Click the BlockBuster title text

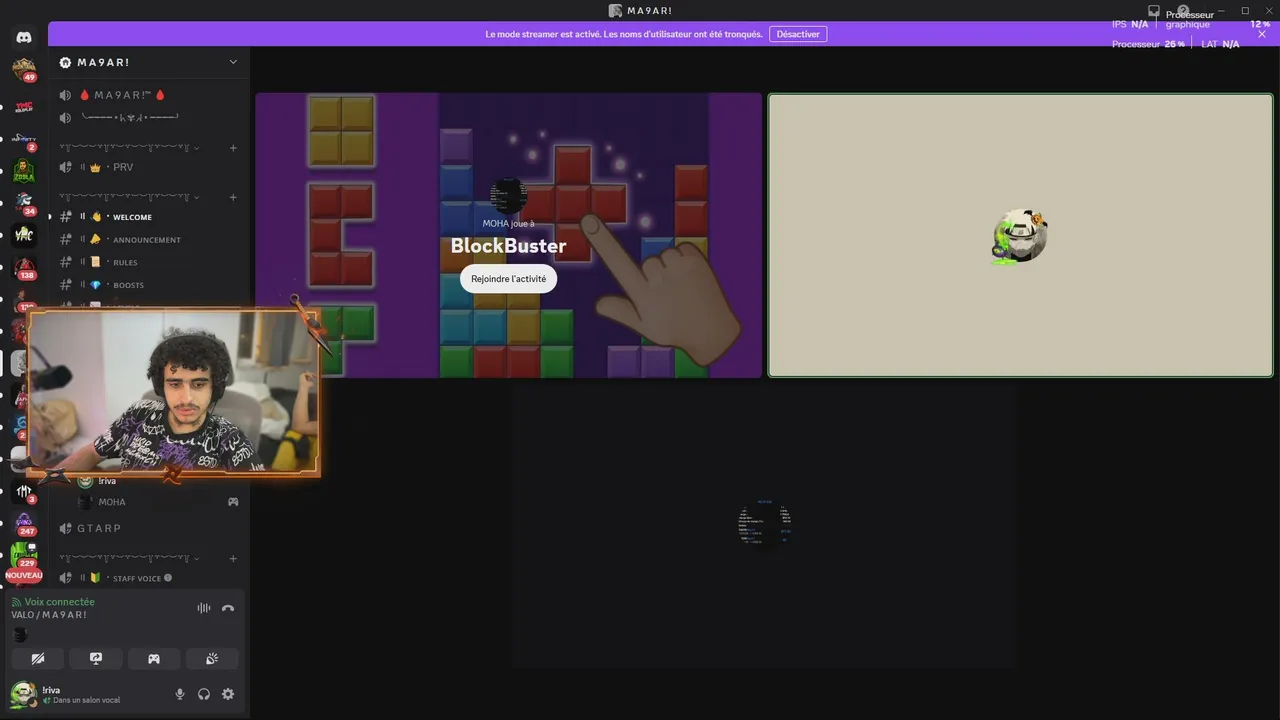click(x=508, y=246)
